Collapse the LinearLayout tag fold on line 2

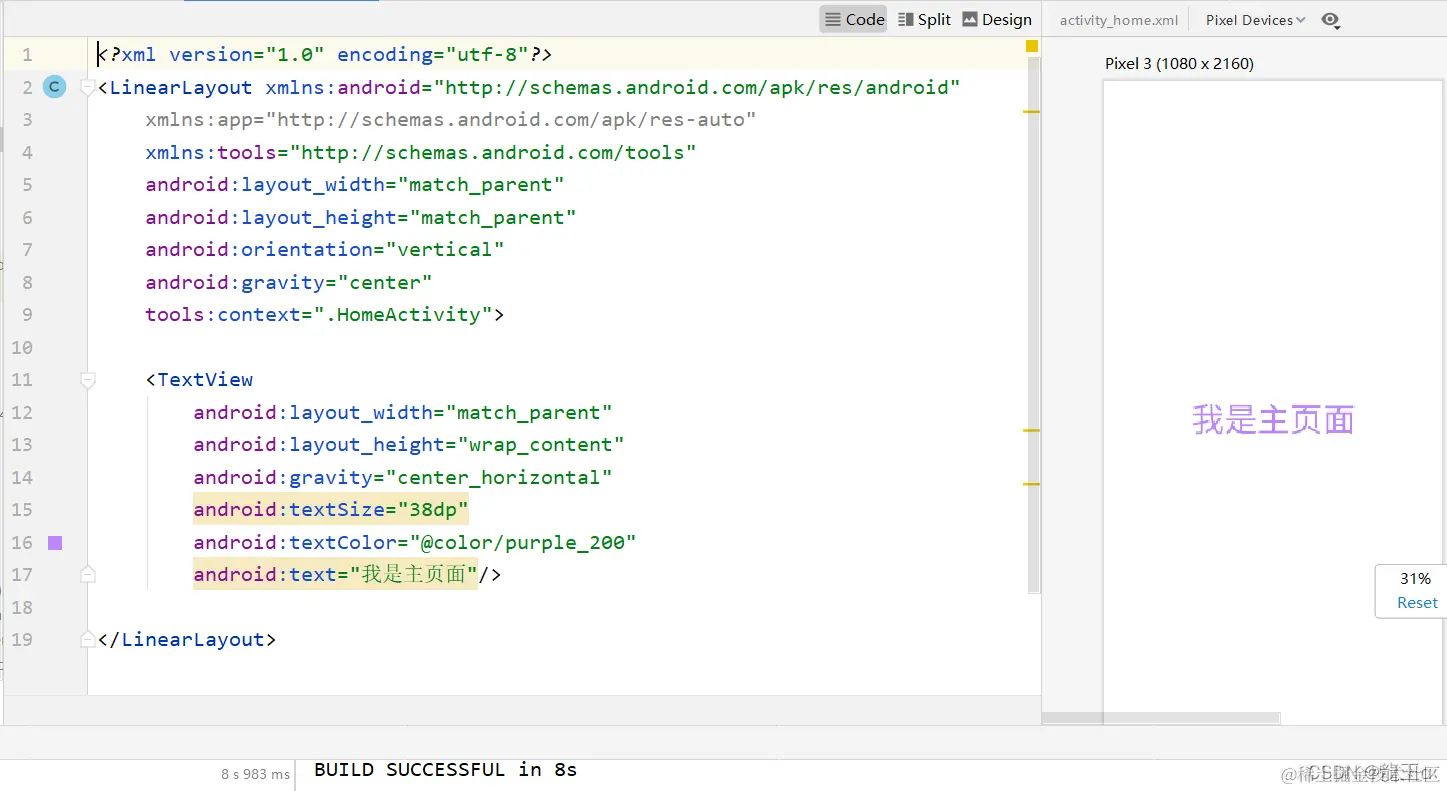coord(88,87)
